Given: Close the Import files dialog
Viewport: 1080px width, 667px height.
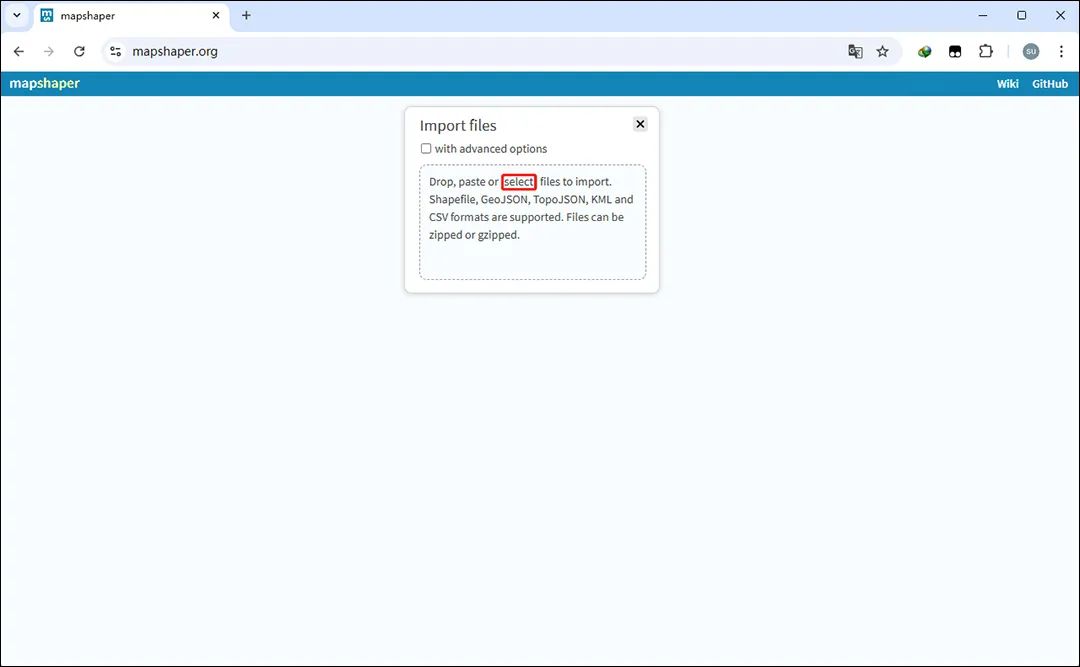Looking at the screenshot, I should click(x=640, y=124).
